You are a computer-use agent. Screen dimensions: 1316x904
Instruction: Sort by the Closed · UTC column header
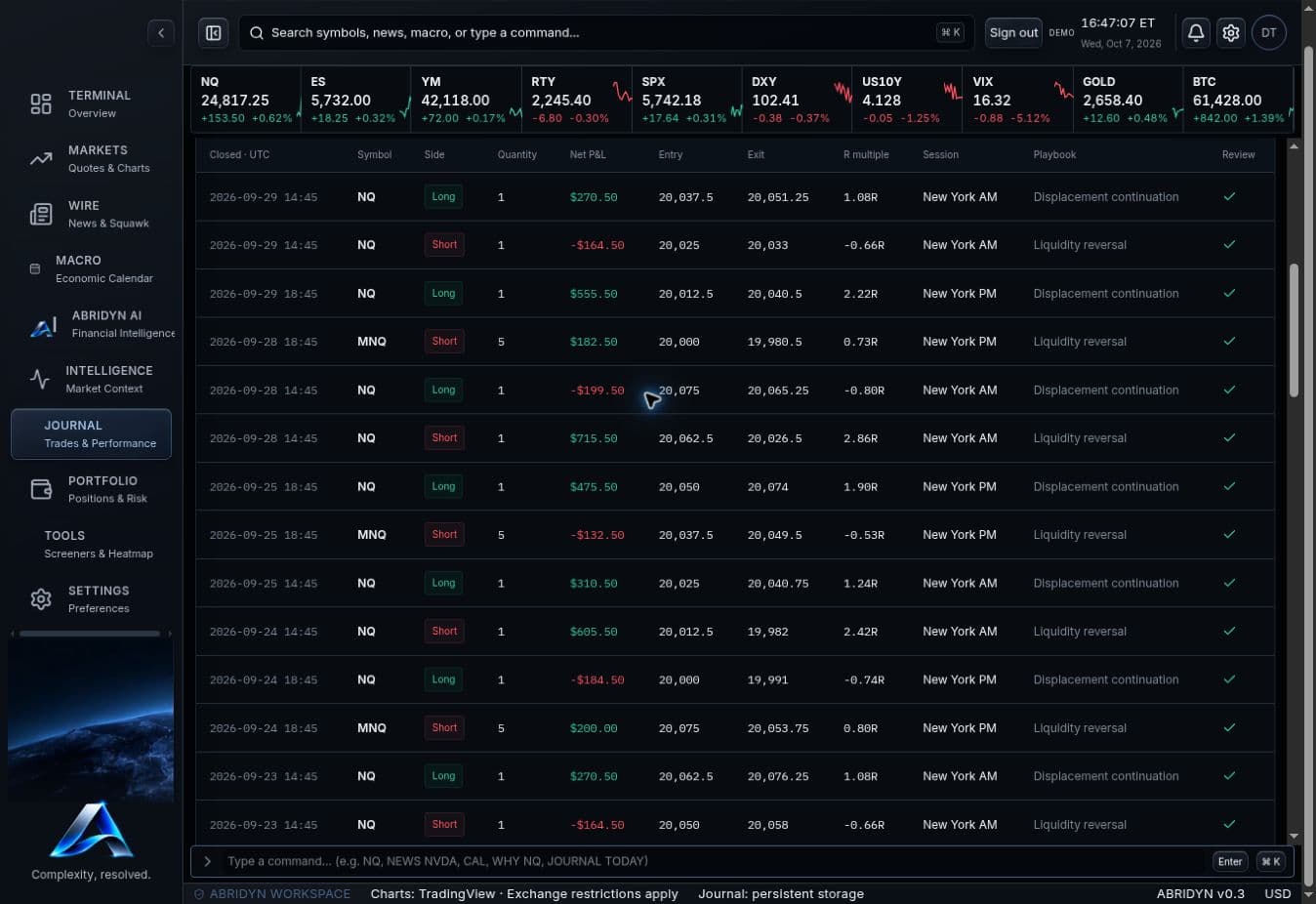239,154
